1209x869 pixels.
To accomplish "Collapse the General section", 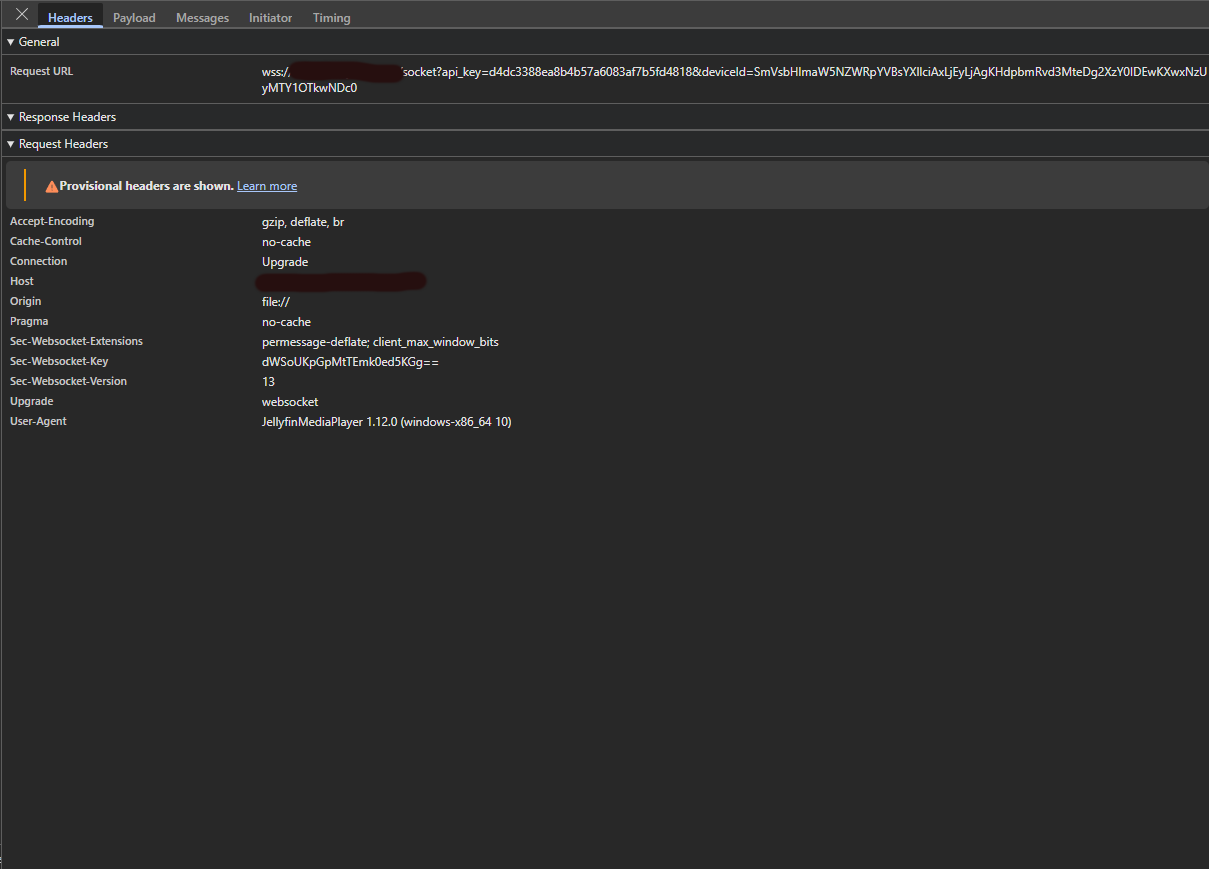I will coord(33,42).
